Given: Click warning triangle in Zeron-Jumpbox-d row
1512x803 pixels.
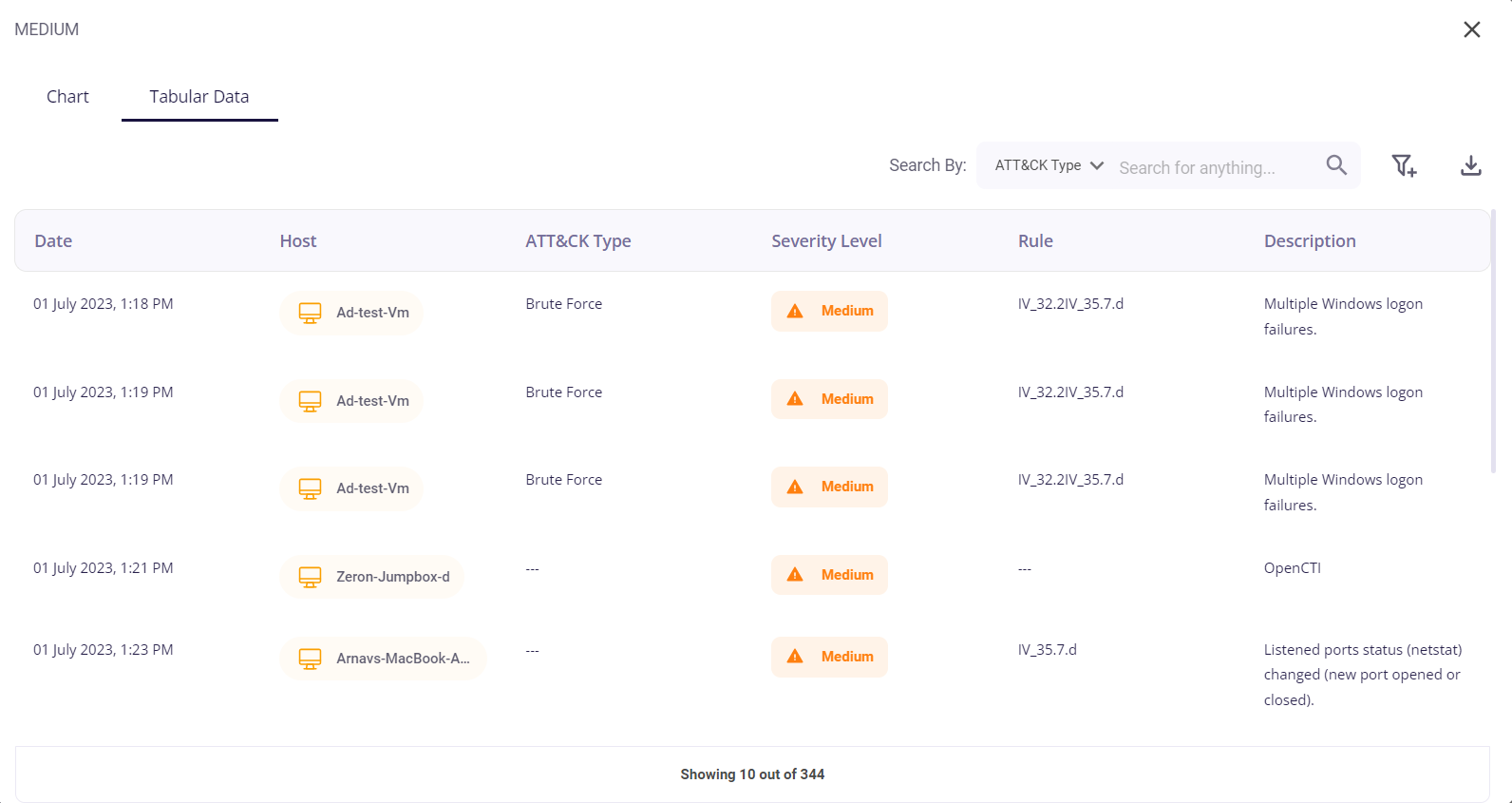Looking at the screenshot, I should click(x=795, y=575).
